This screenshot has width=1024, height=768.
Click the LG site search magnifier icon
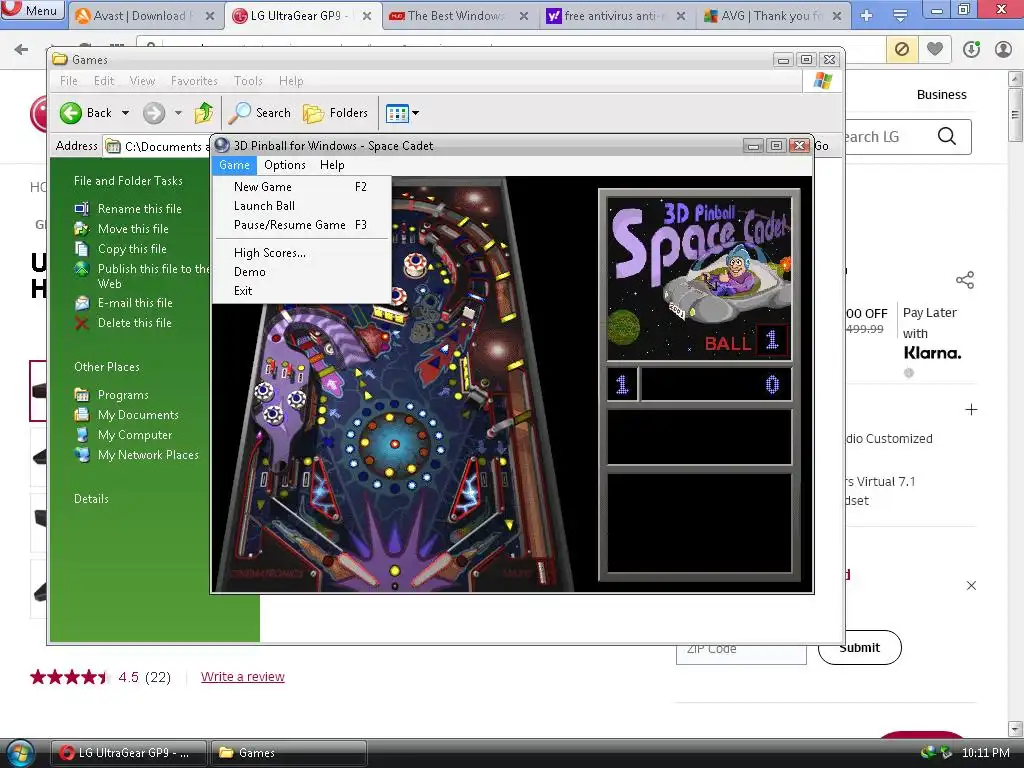pyautogui.click(x=946, y=136)
